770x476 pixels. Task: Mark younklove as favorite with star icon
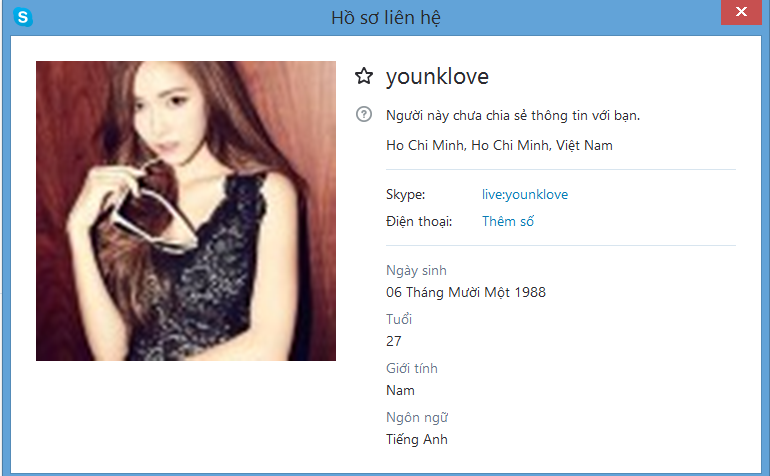364,76
